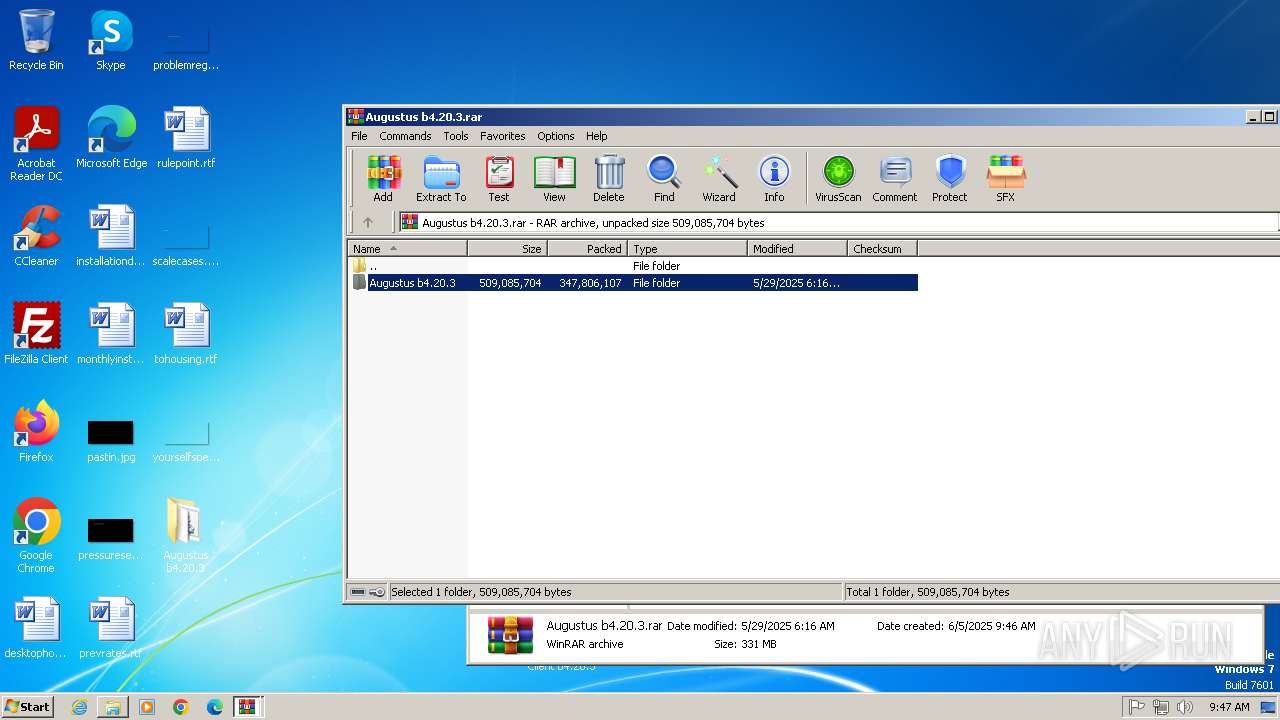Click the Add toolbar icon in WinRAR
Image resolution: width=1280 pixels, height=720 pixels.
[x=383, y=179]
